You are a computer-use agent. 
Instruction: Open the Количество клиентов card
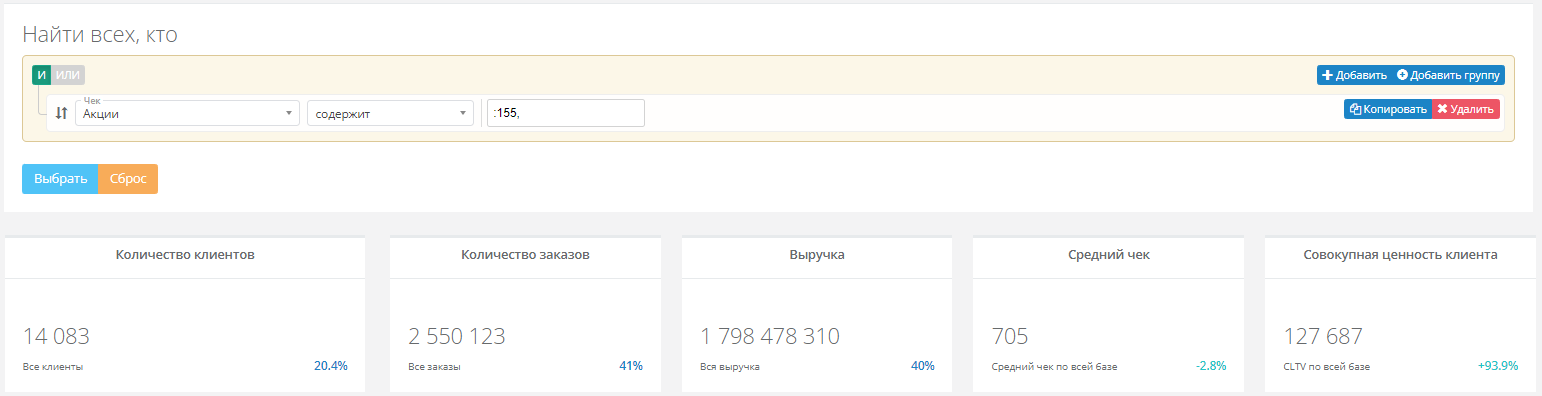click(185, 314)
